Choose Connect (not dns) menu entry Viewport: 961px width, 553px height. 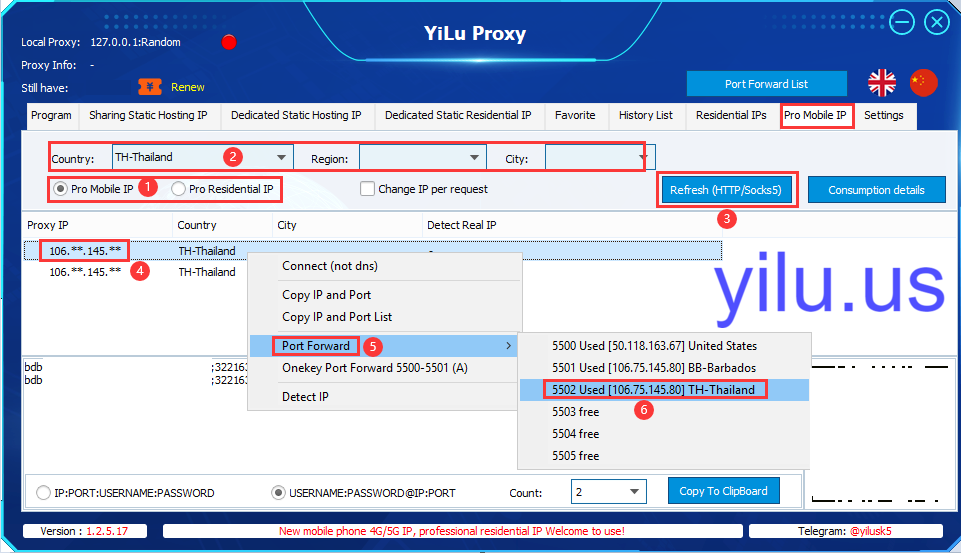pos(385,266)
